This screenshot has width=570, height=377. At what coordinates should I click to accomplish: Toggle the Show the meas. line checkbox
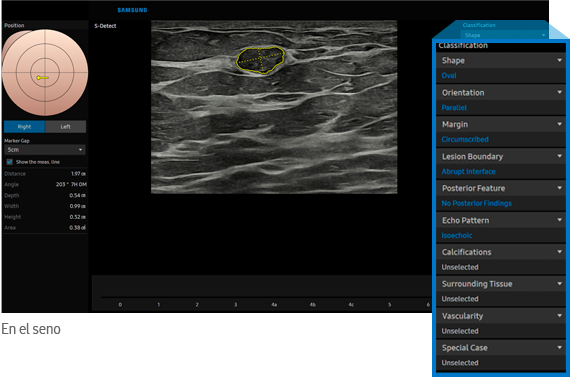coord(10,162)
